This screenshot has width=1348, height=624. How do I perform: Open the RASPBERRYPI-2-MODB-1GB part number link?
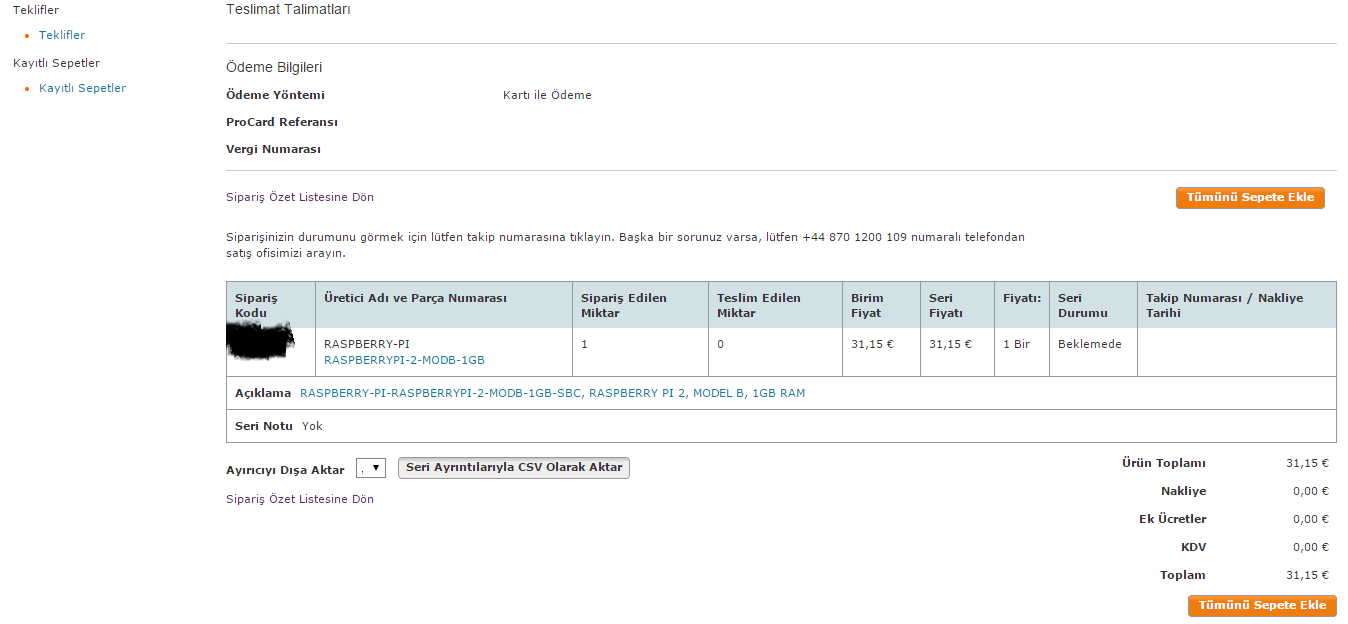[x=404, y=360]
